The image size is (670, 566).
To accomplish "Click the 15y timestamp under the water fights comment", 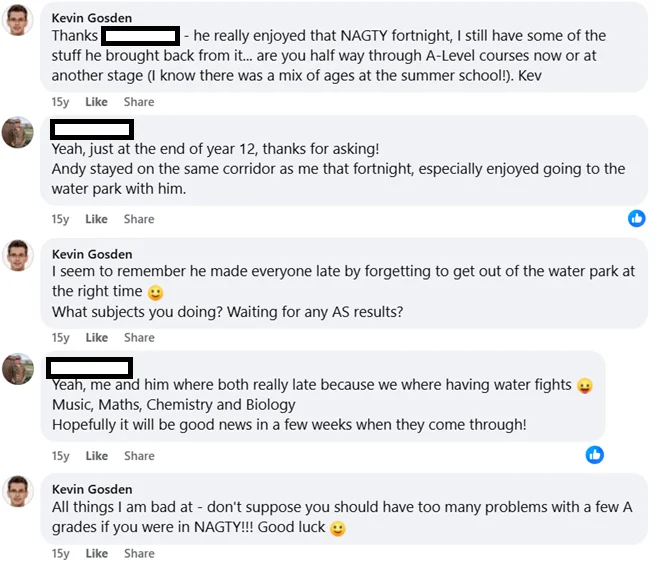I will 61,456.
